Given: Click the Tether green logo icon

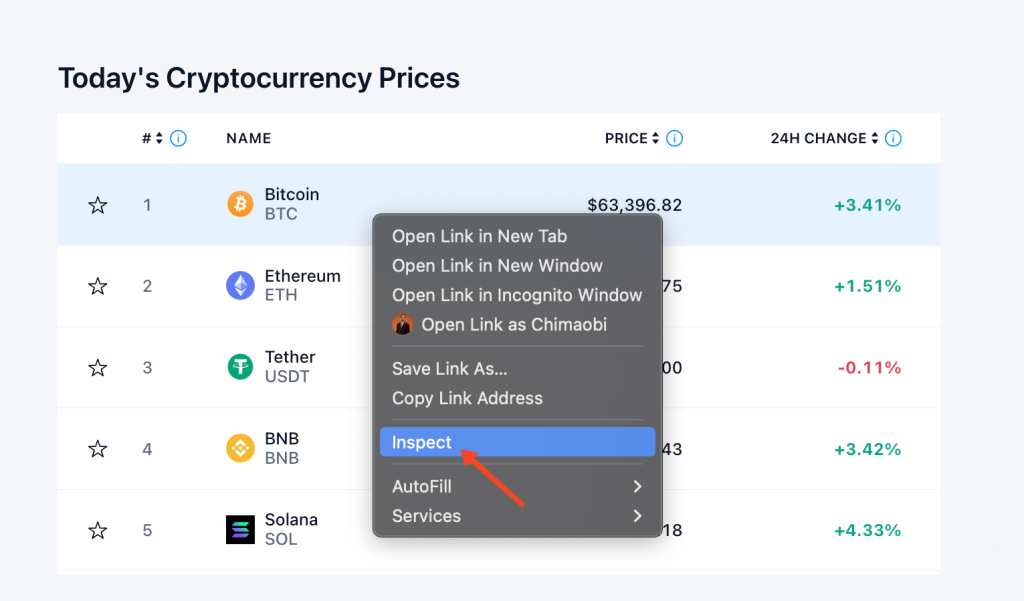Looking at the screenshot, I should click(x=240, y=366).
